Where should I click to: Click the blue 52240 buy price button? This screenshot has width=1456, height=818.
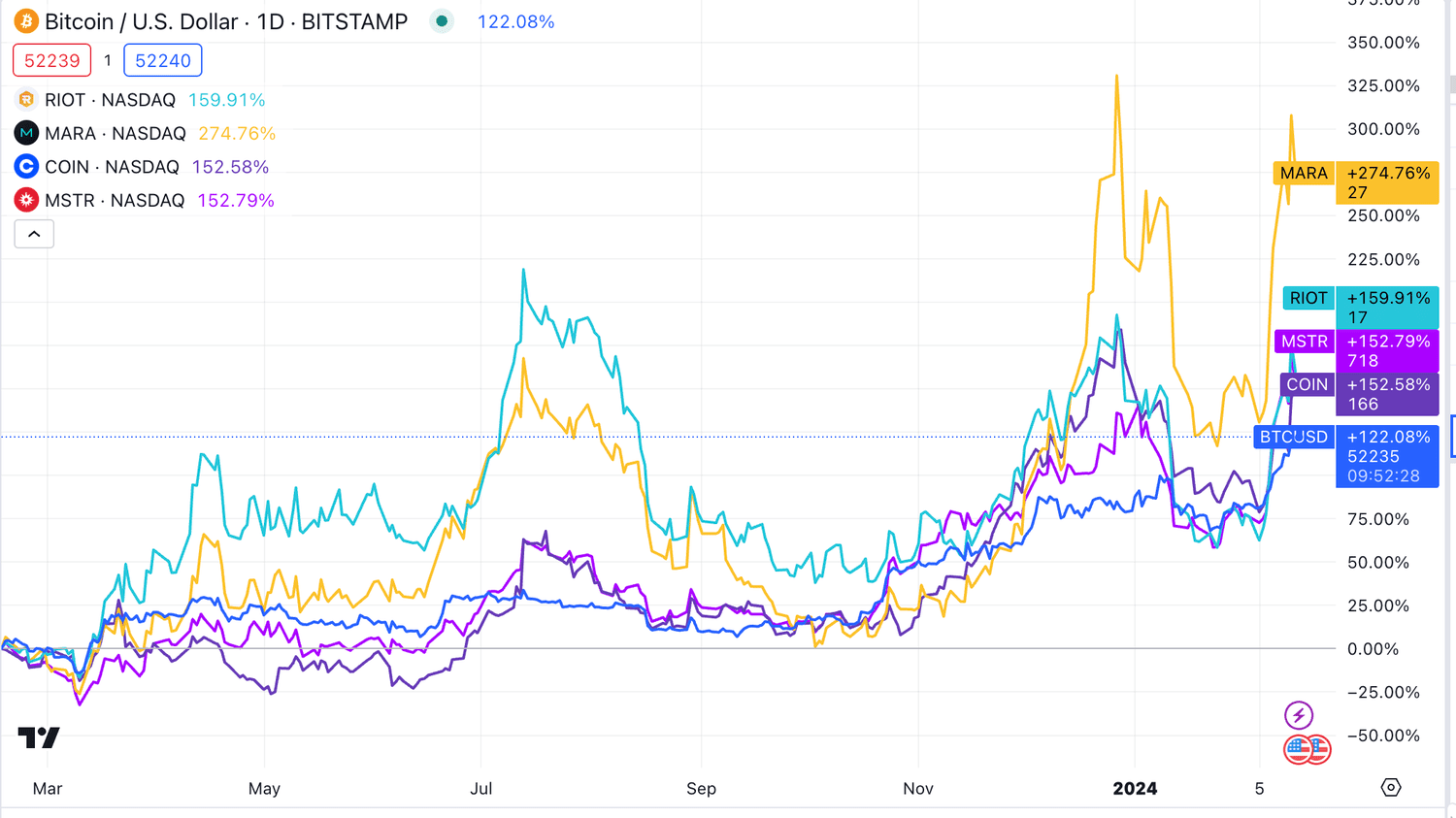(162, 59)
